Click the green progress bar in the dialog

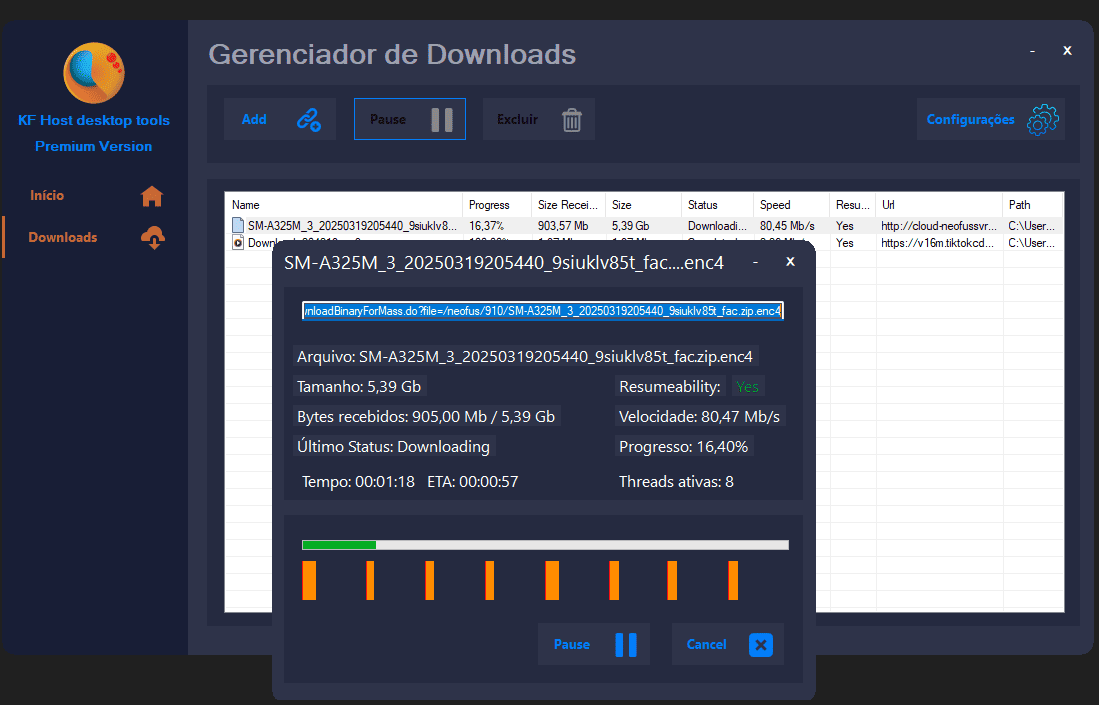tap(338, 545)
